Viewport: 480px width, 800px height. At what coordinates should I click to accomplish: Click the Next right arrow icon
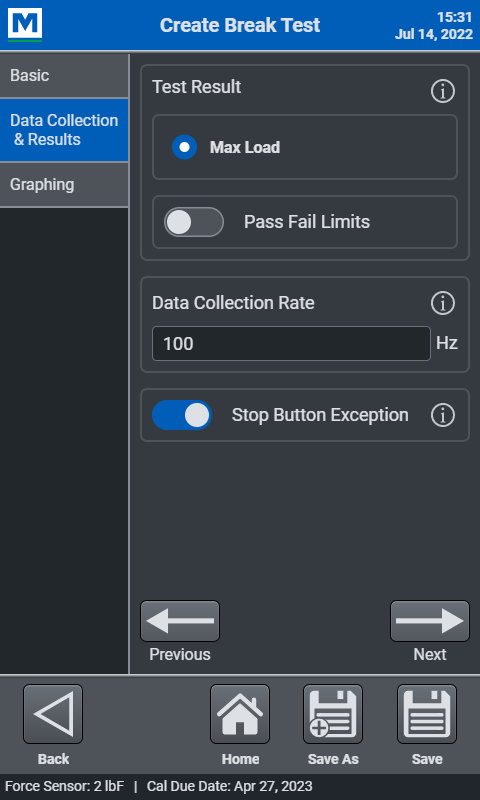tap(430, 621)
